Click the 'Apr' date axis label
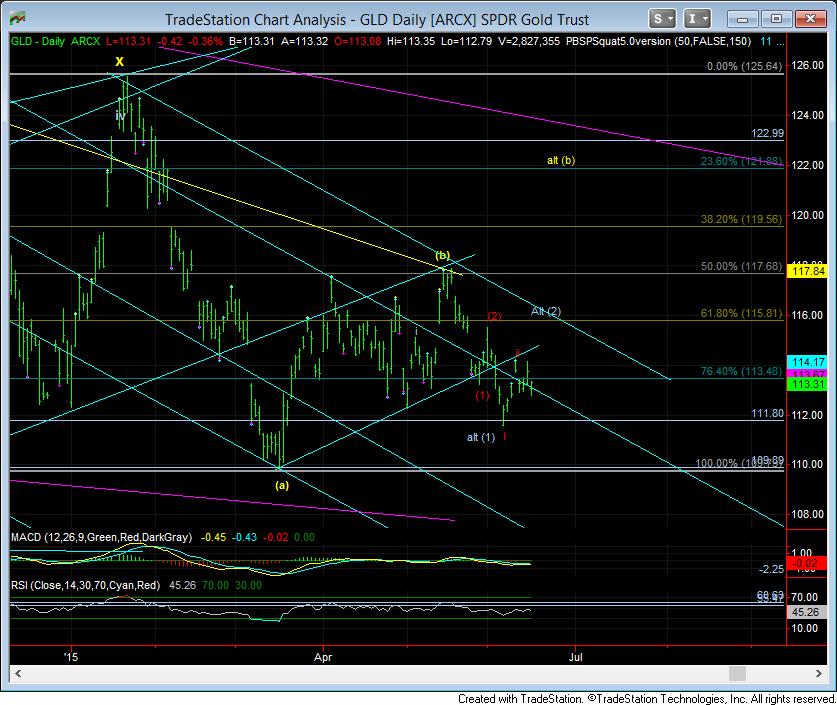Image resolution: width=837 pixels, height=705 pixels. [x=323, y=657]
